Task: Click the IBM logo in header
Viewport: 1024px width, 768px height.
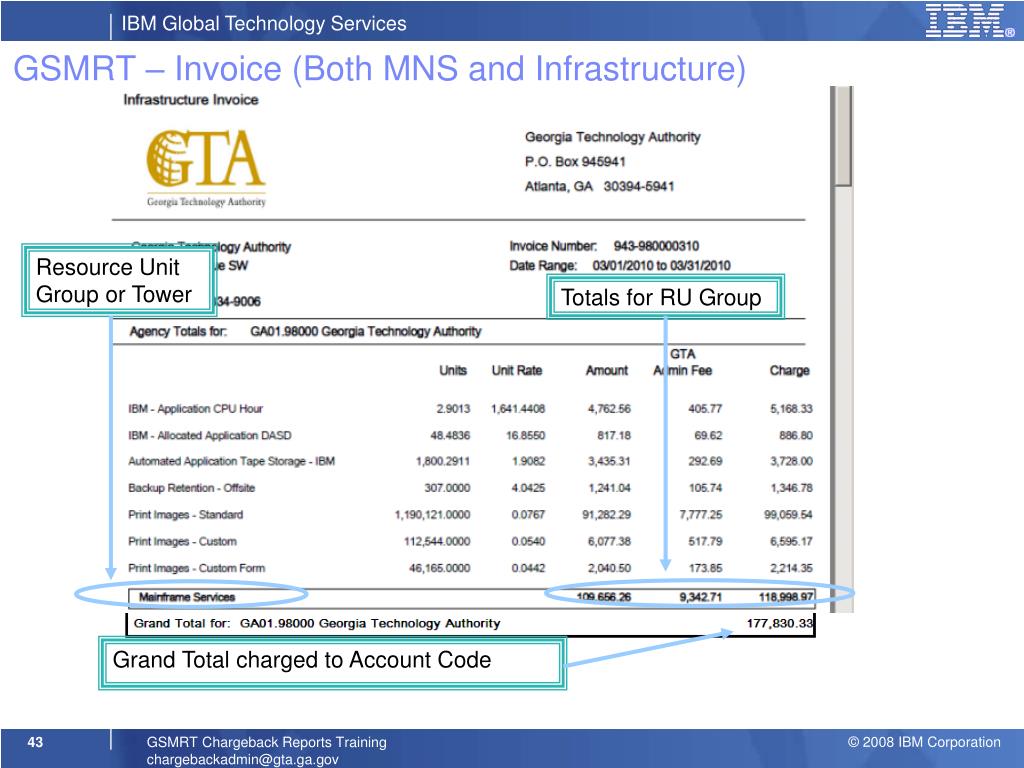Action: tap(970, 21)
